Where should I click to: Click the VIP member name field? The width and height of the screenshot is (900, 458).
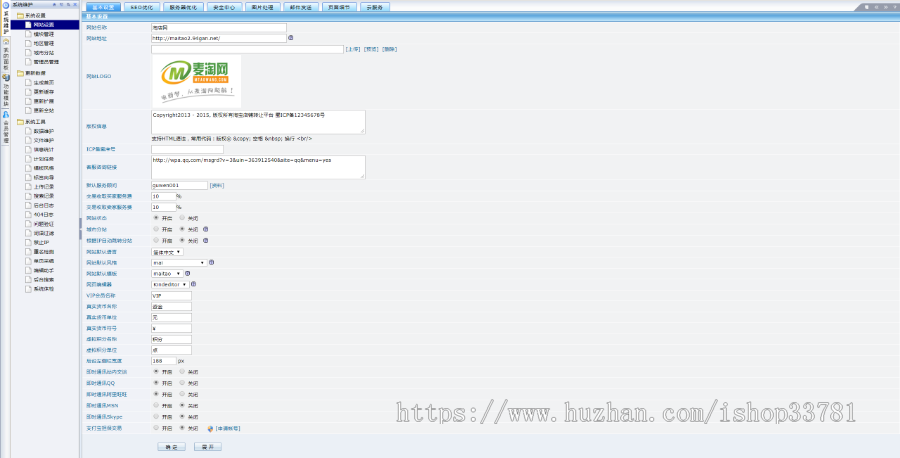pyautogui.click(x=172, y=296)
